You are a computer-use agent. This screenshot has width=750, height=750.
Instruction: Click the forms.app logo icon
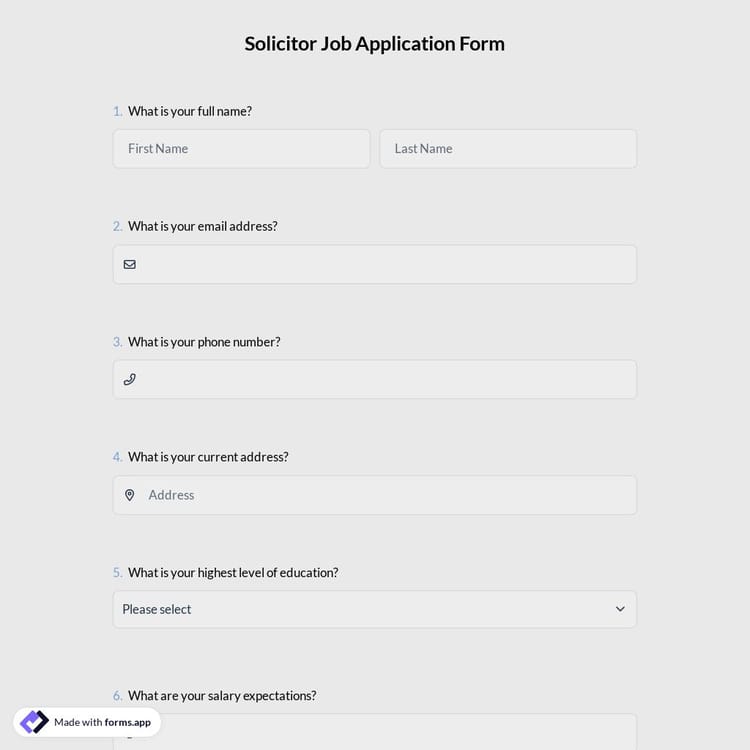34,722
